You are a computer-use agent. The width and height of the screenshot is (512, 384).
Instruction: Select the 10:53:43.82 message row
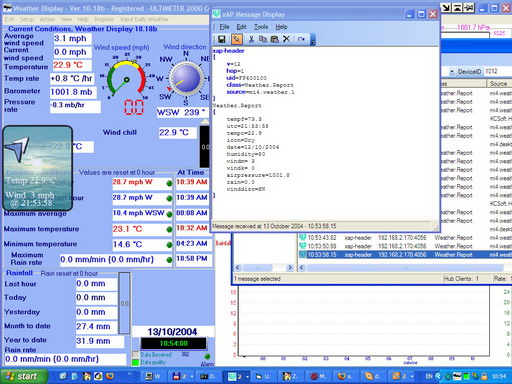click(405, 238)
